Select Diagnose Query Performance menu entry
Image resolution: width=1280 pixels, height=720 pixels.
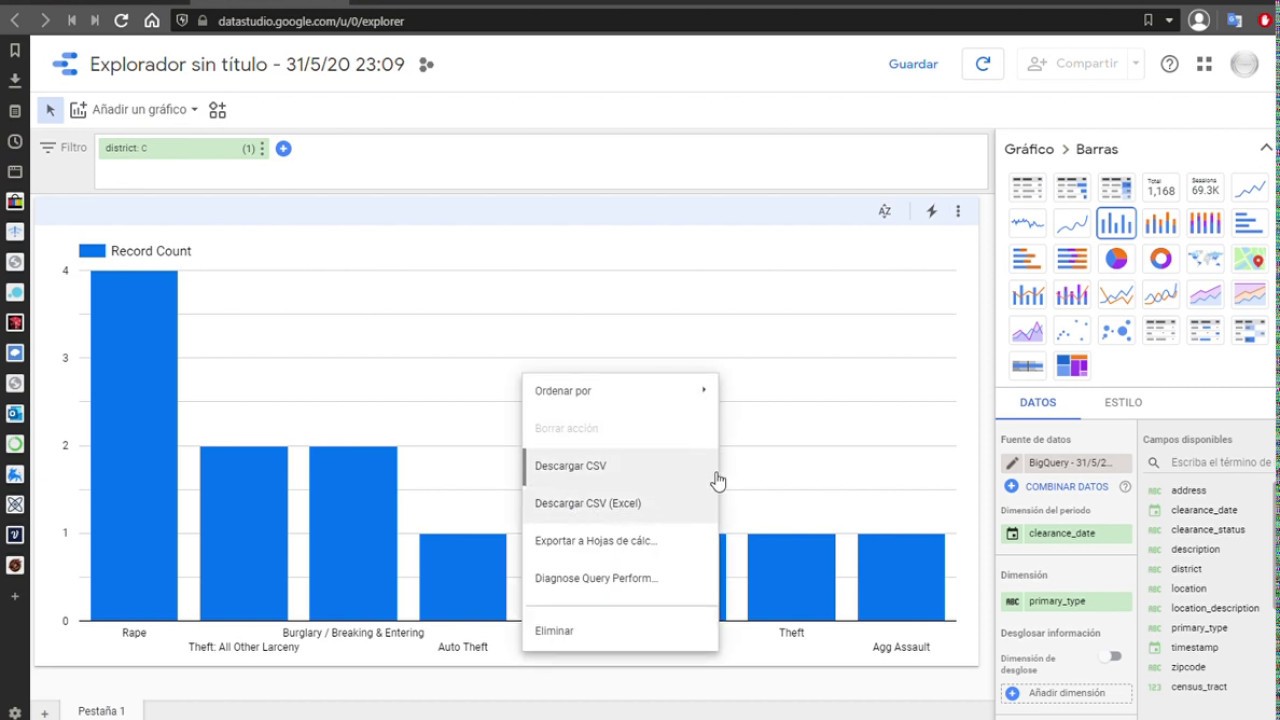click(x=620, y=578)
